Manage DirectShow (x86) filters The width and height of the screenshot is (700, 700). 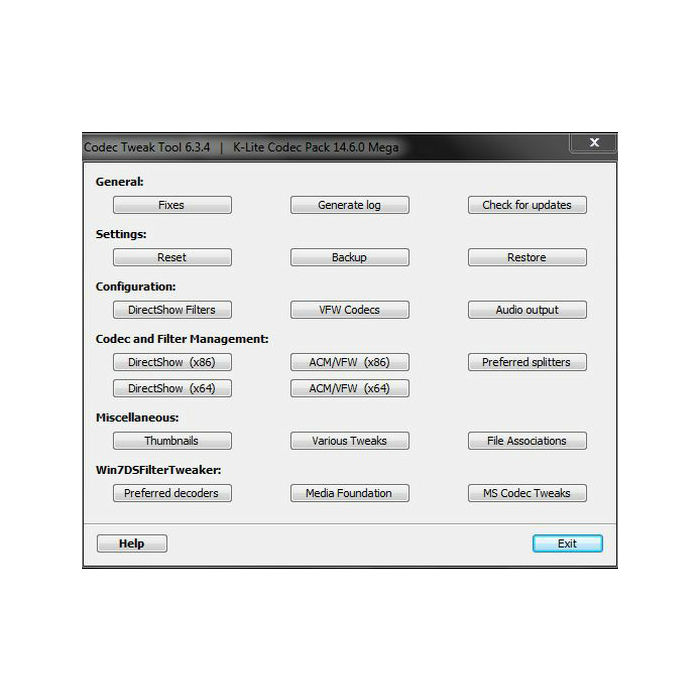tap(172, 362)
